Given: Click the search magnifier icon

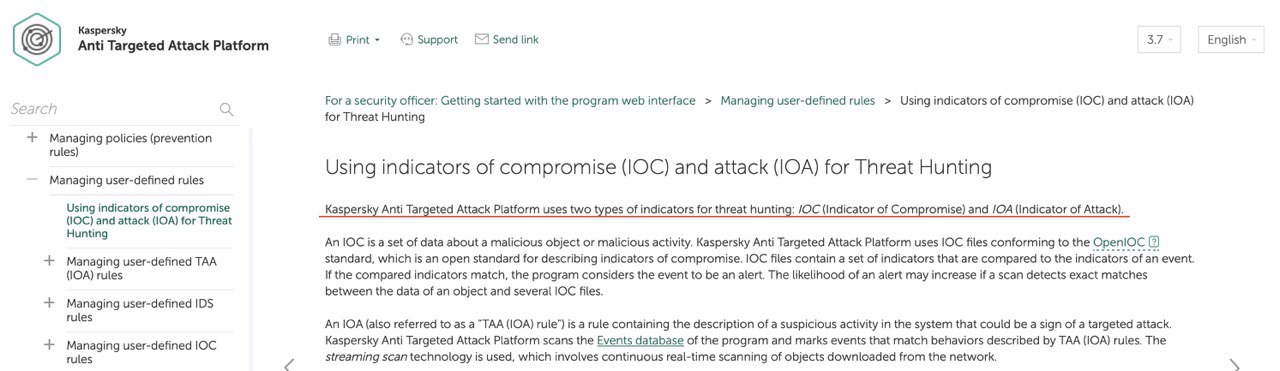Looking at the screenshot, I should (x=226, y=109).
